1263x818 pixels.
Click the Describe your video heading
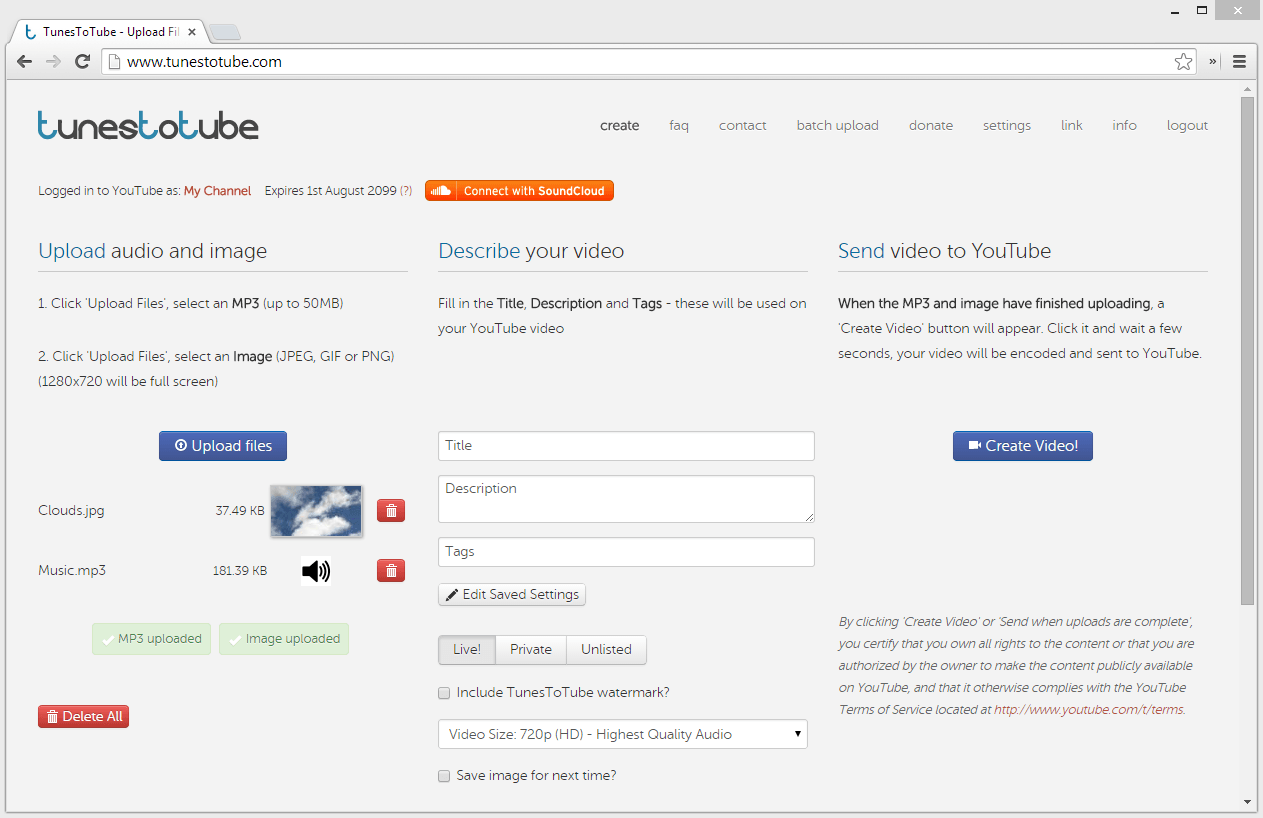(x=531, y=251)
